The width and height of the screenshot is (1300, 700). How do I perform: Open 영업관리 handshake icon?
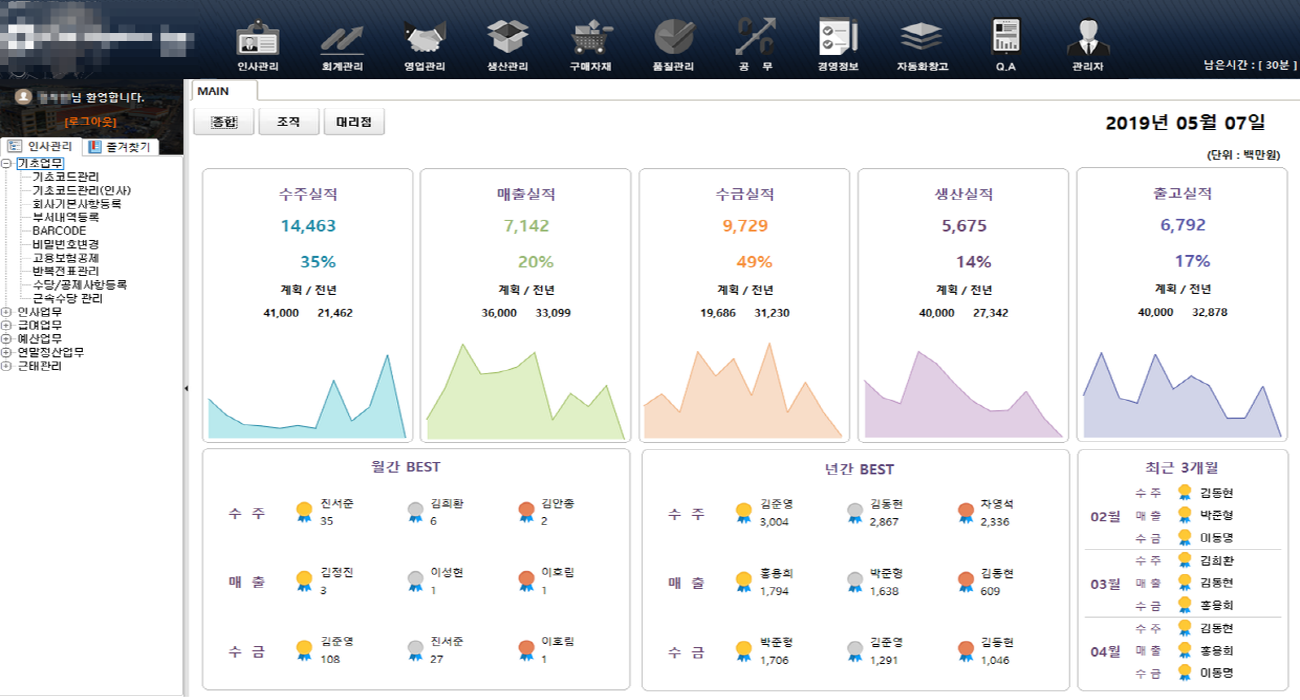point(424,40)
